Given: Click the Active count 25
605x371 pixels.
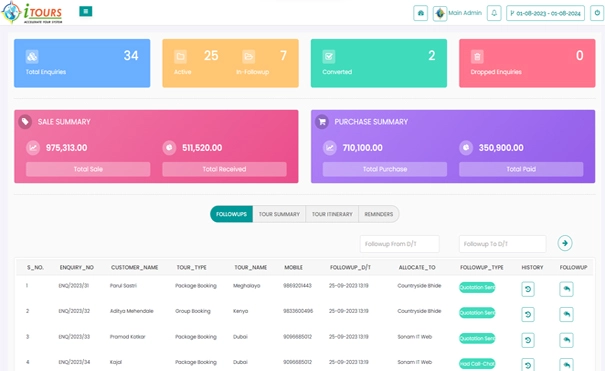Looking at the screenshot, I should 211,56.
